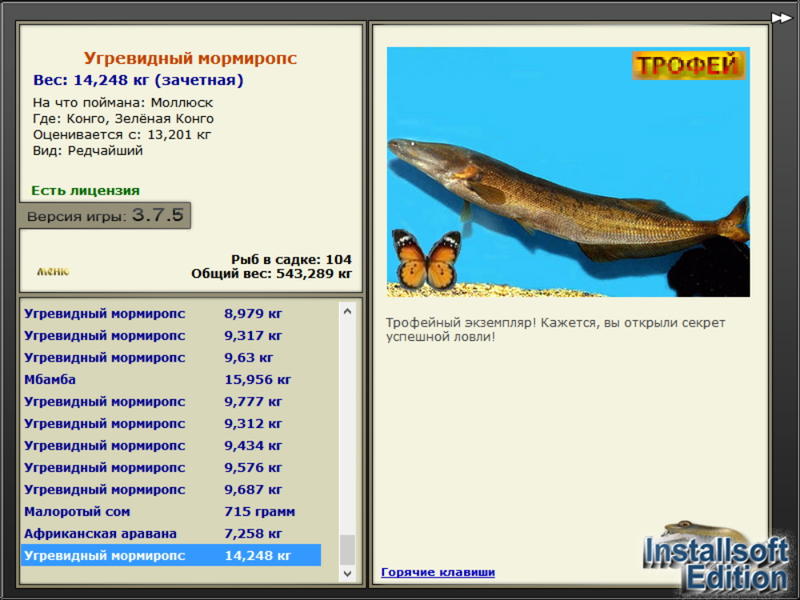Click the trophy fish photo

(568, 172)
